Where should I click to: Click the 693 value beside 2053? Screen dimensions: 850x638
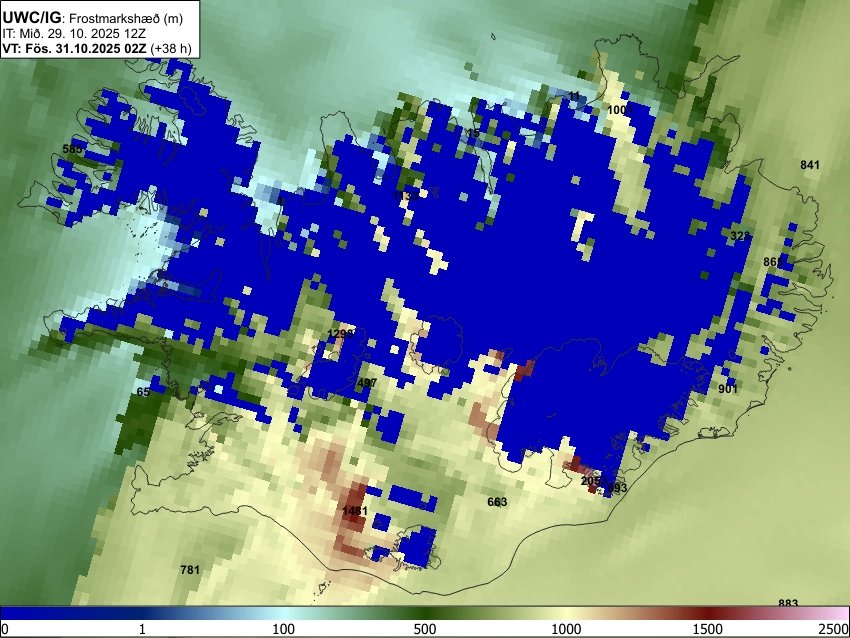pos(617,488)
